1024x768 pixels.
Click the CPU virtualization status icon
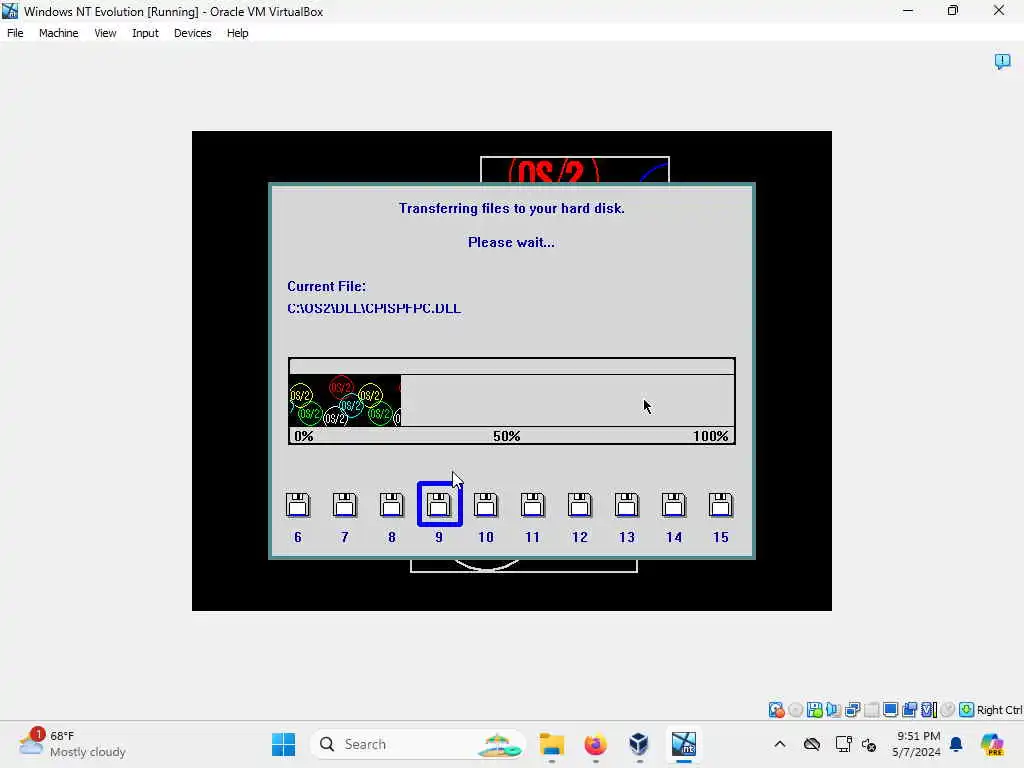pos(928,710)
